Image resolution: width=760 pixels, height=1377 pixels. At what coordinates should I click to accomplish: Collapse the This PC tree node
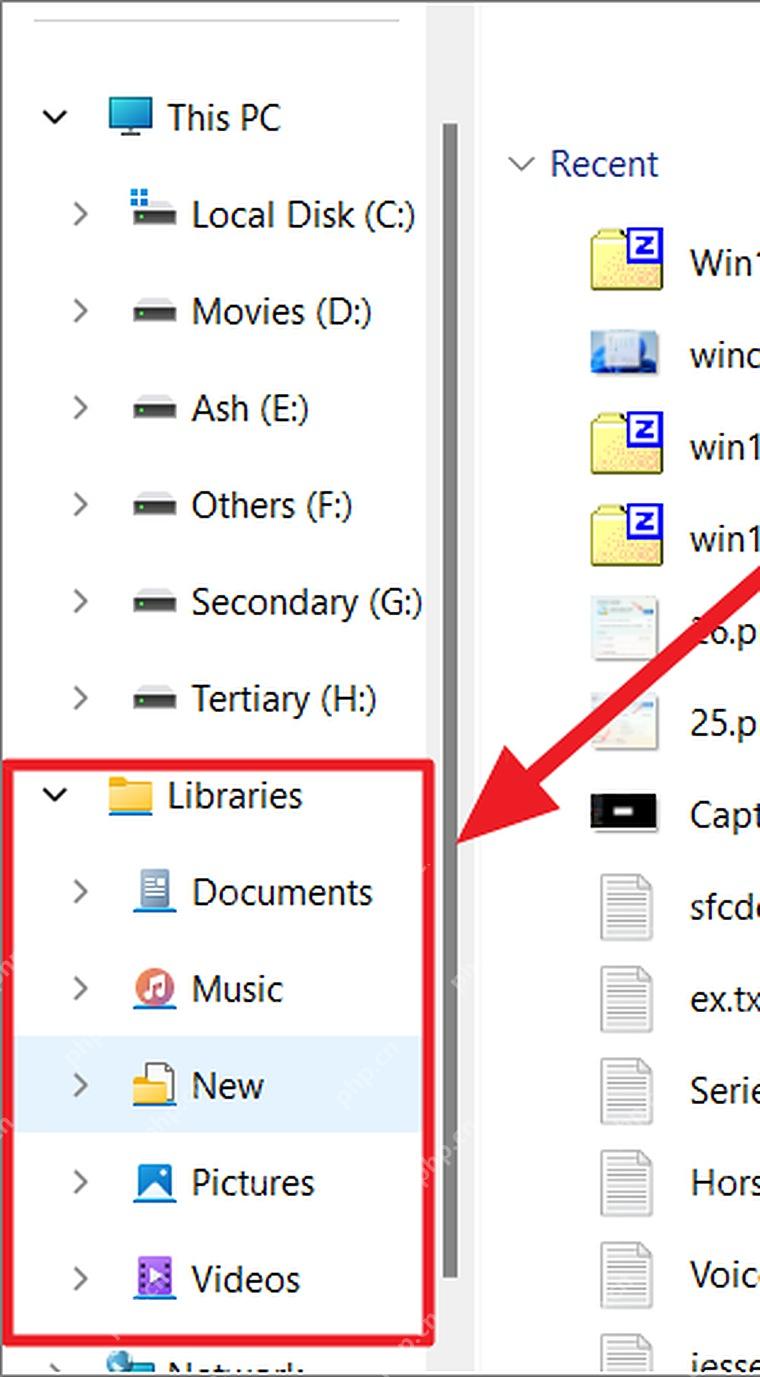[55, 117]
